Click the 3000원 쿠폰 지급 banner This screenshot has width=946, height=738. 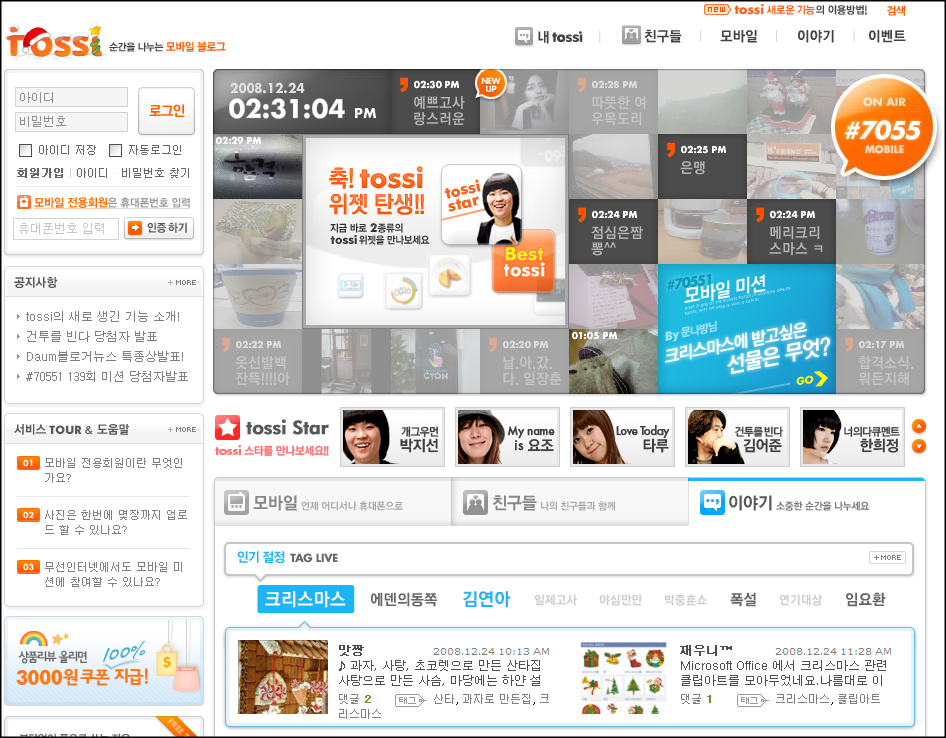click(x=104, y=661)
